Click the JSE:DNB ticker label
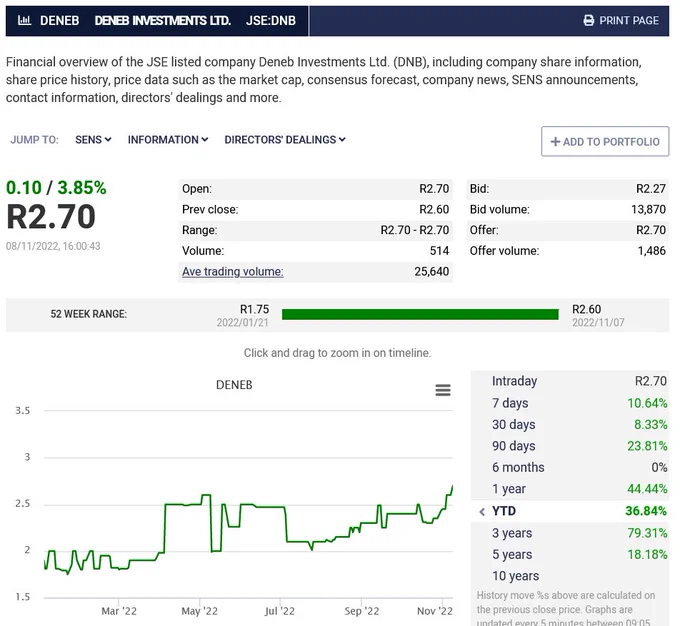 (271, 20)
